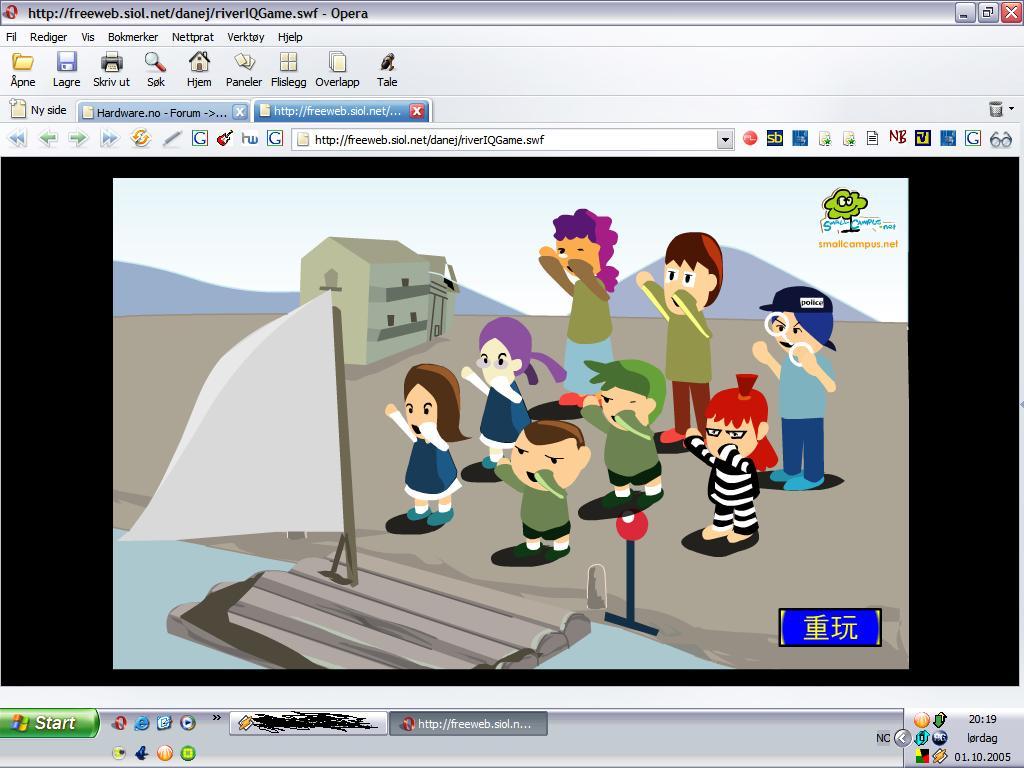Click the freeweb.siol.net taskbar button

tap(468, 724)
